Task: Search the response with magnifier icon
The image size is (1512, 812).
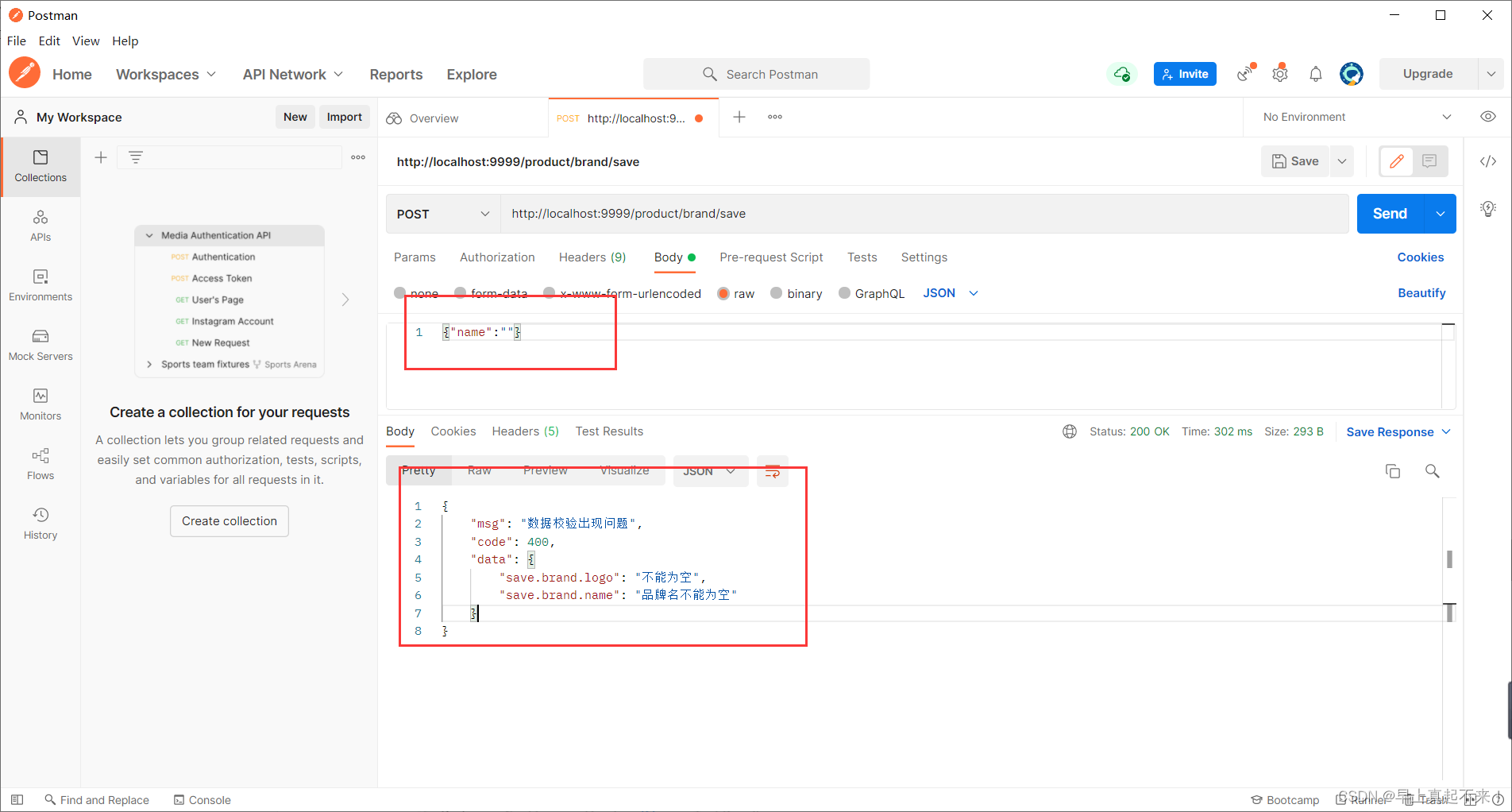Action: pyautogui.click(x=1433, y=471)
